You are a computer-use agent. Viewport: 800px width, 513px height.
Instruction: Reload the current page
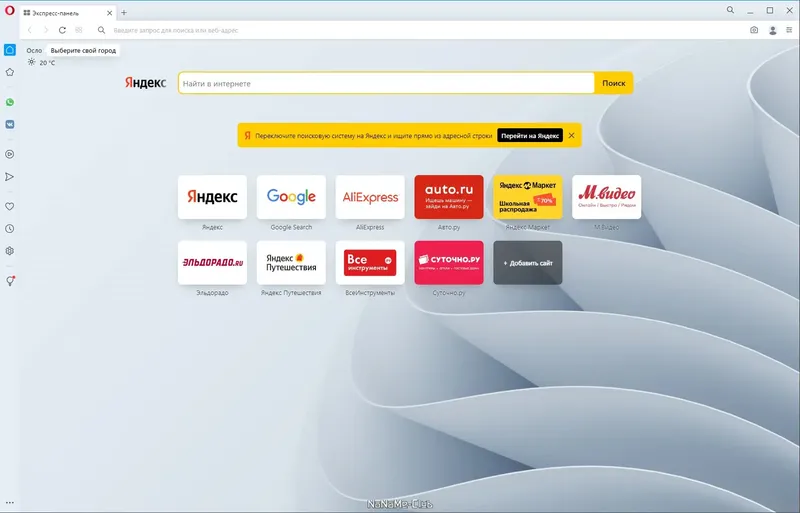click(x=62, y=30)
